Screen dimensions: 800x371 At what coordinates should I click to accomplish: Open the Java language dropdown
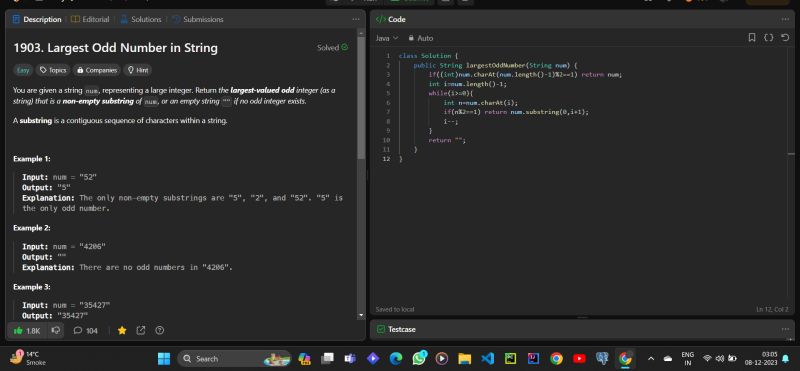[387, 38]
